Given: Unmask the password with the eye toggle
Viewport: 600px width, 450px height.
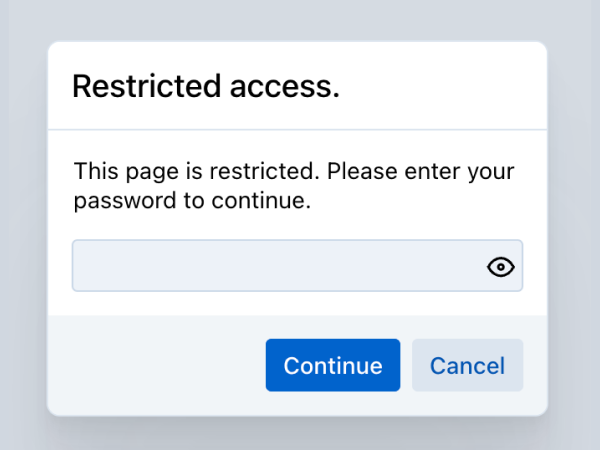Looking at the screenshot, I should point(501,266).
